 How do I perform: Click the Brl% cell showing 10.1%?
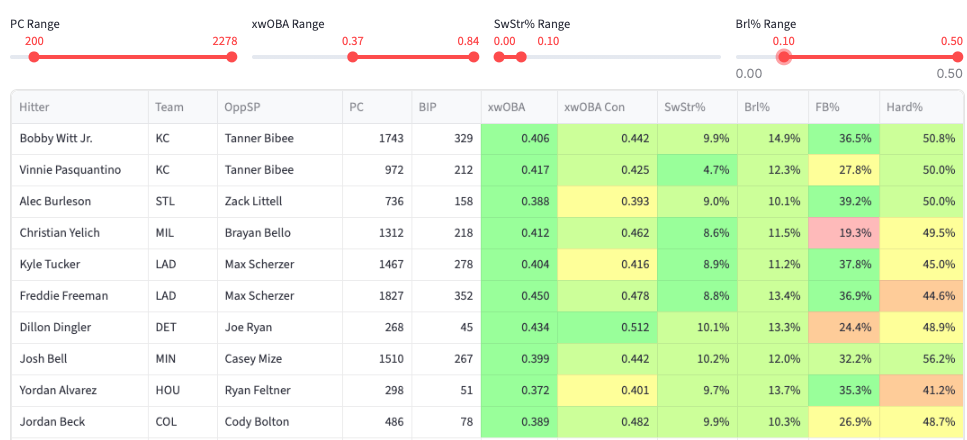click(773, 202)
